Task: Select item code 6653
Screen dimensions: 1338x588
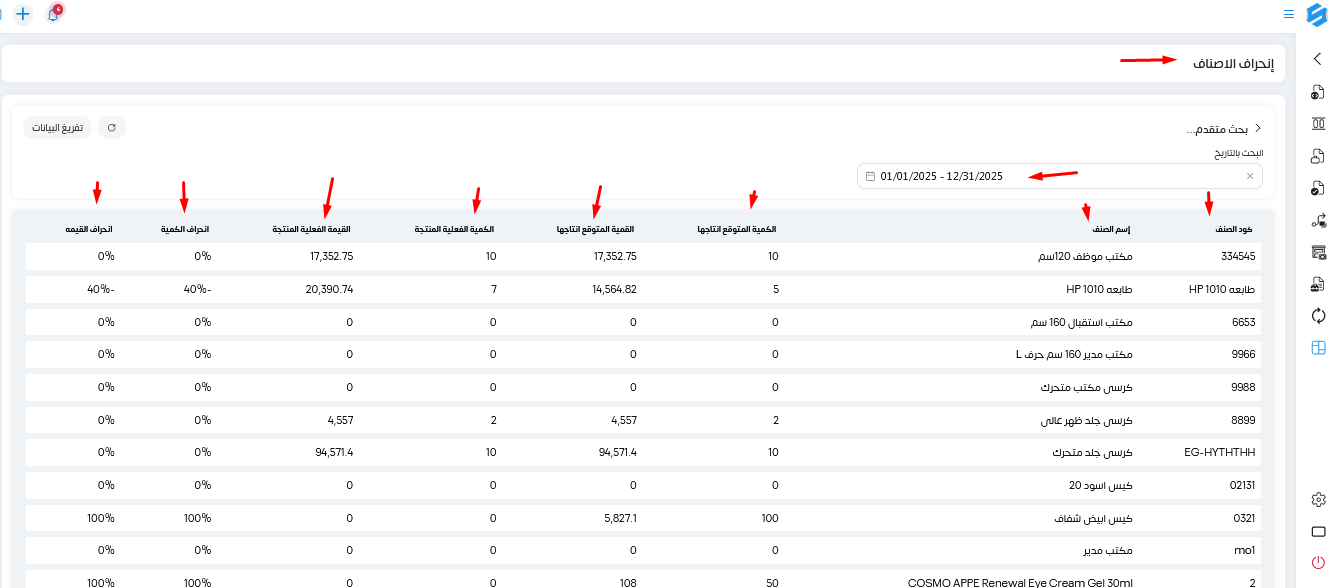Action: 1244,322
